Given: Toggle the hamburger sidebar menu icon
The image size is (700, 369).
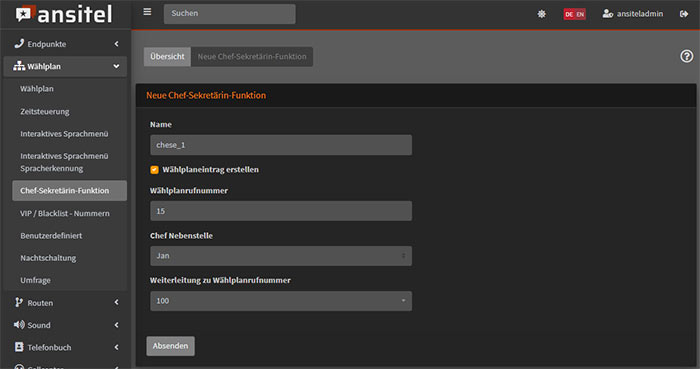Looking at the screenshot, I should [147, 12].
